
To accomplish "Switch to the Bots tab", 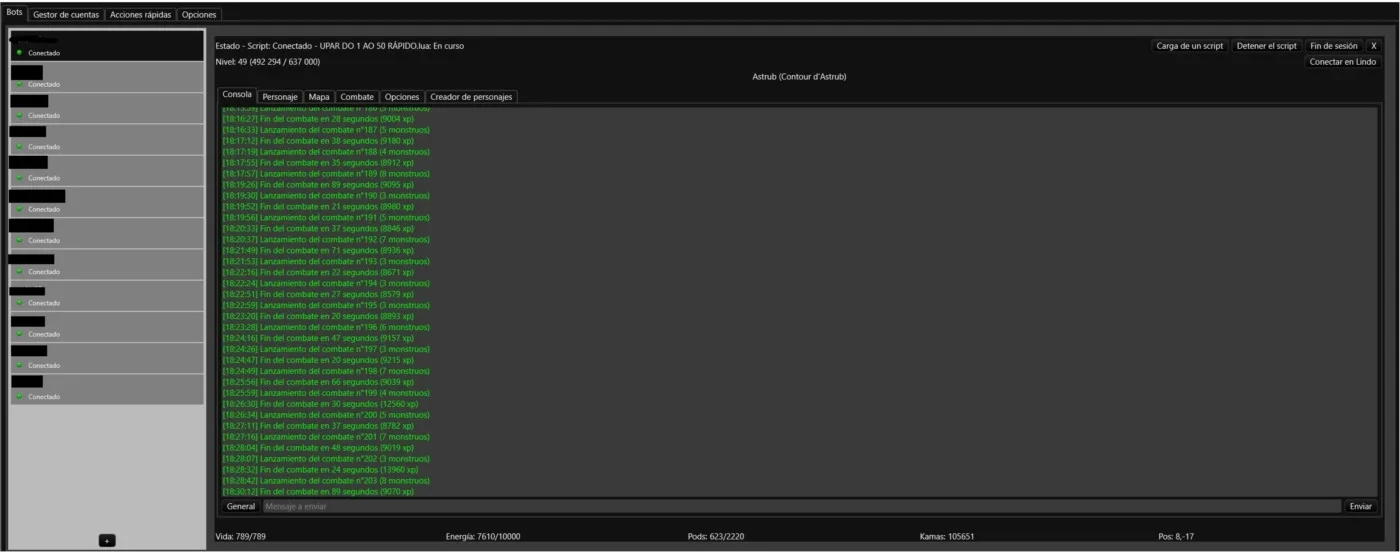I will click(14, 13).
